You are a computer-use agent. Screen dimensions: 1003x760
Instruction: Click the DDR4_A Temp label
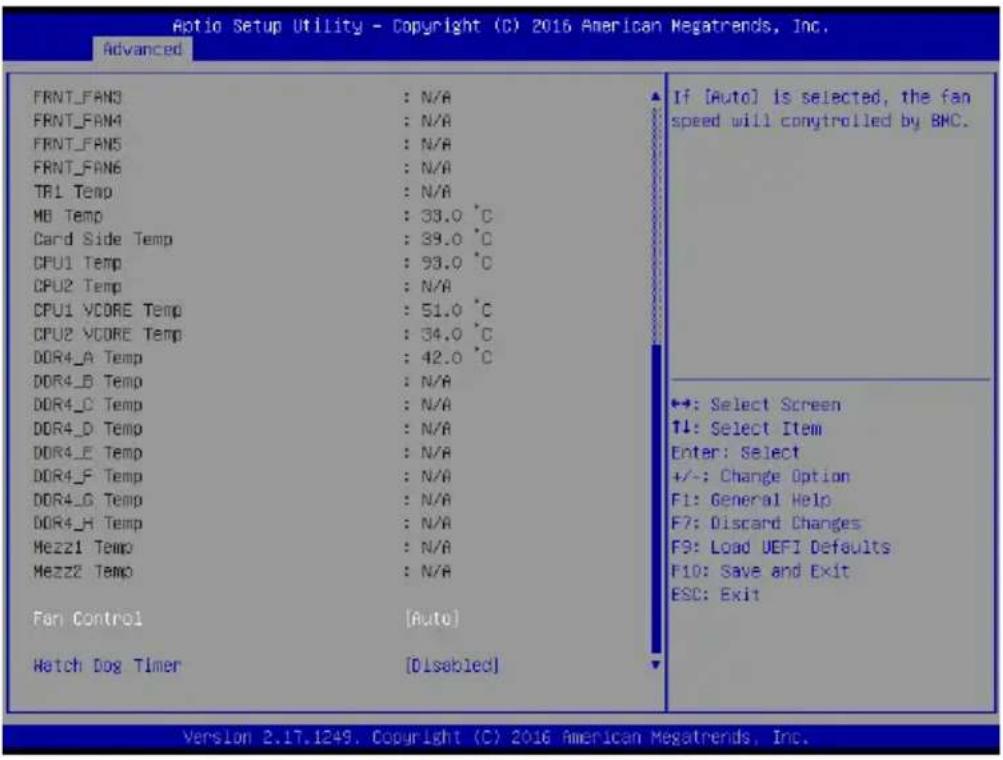[88, 358]
